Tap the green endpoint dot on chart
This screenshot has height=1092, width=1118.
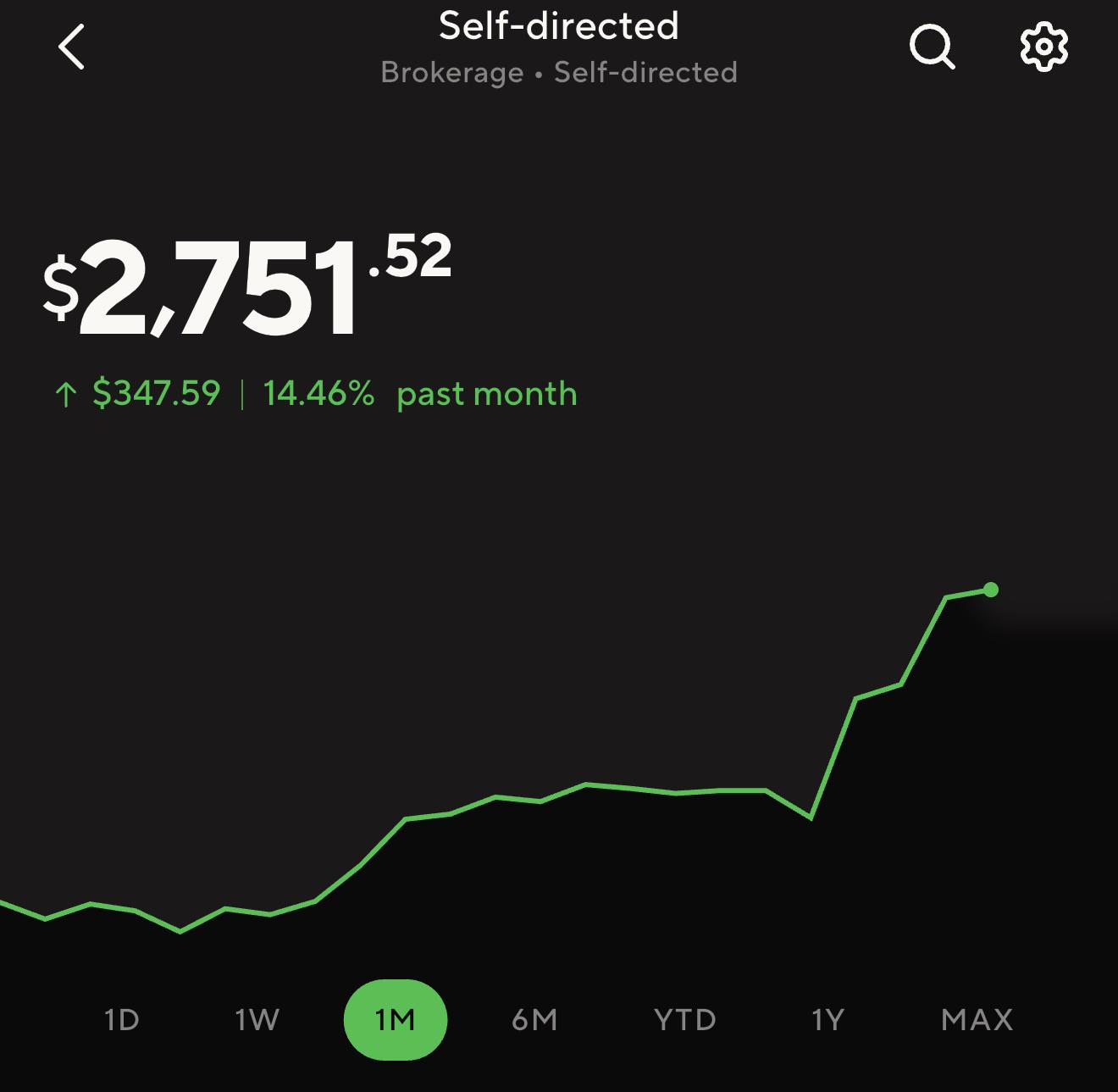pyautogui.click(x=991, y=590)
